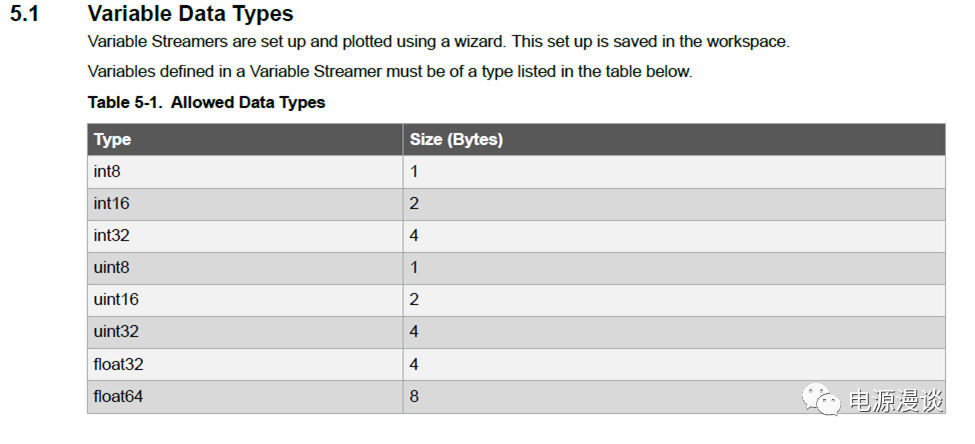The height and width of the screenshot is (444, 975).
Task: Select the uint32 type cell
Action: click(x=116, y=331)
